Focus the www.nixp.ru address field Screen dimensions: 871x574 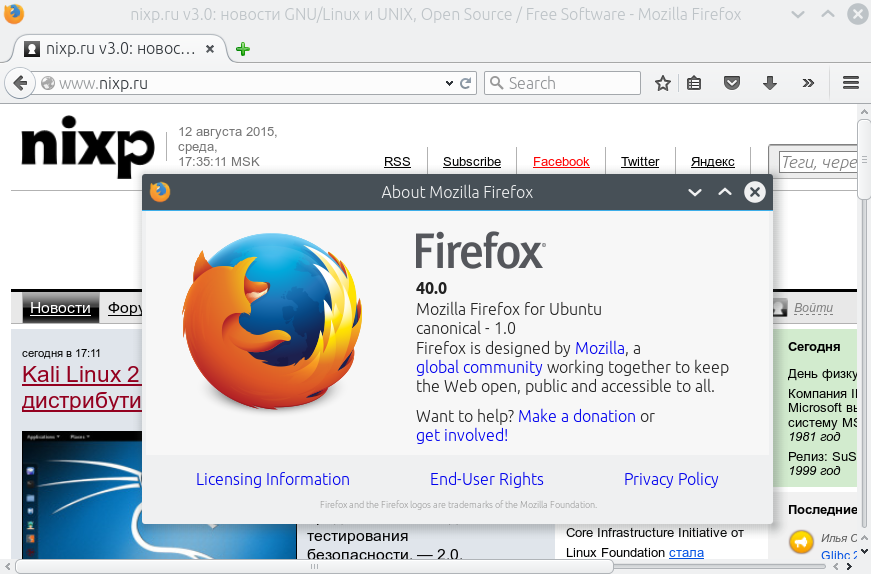(250, 83)
